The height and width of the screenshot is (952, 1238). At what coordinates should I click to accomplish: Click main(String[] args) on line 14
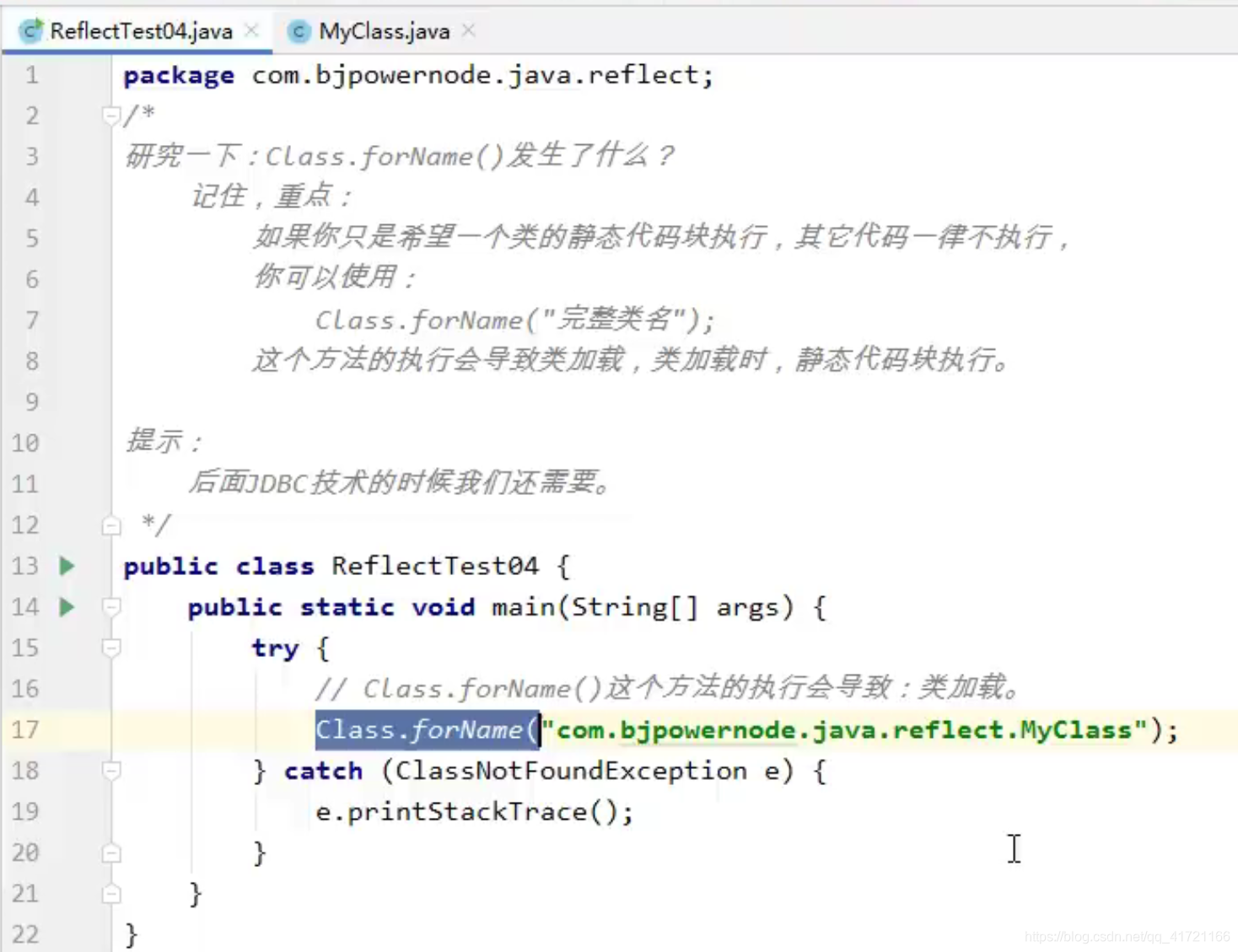point(643,607)
